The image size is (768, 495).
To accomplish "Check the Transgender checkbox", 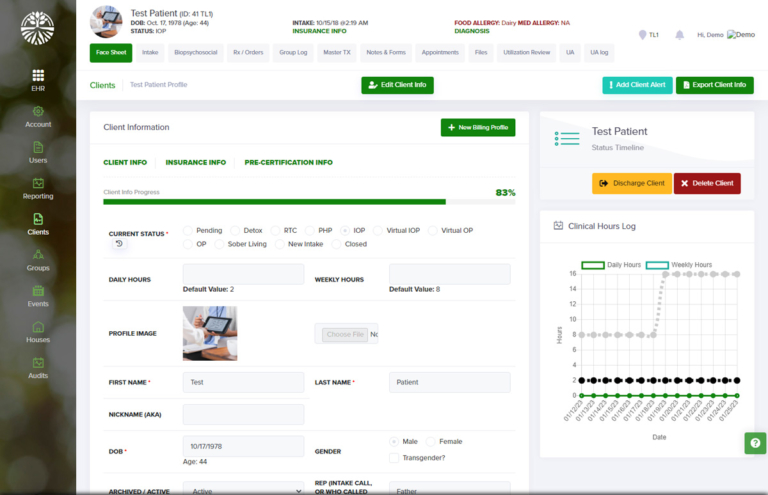I will tap(394, 458).
